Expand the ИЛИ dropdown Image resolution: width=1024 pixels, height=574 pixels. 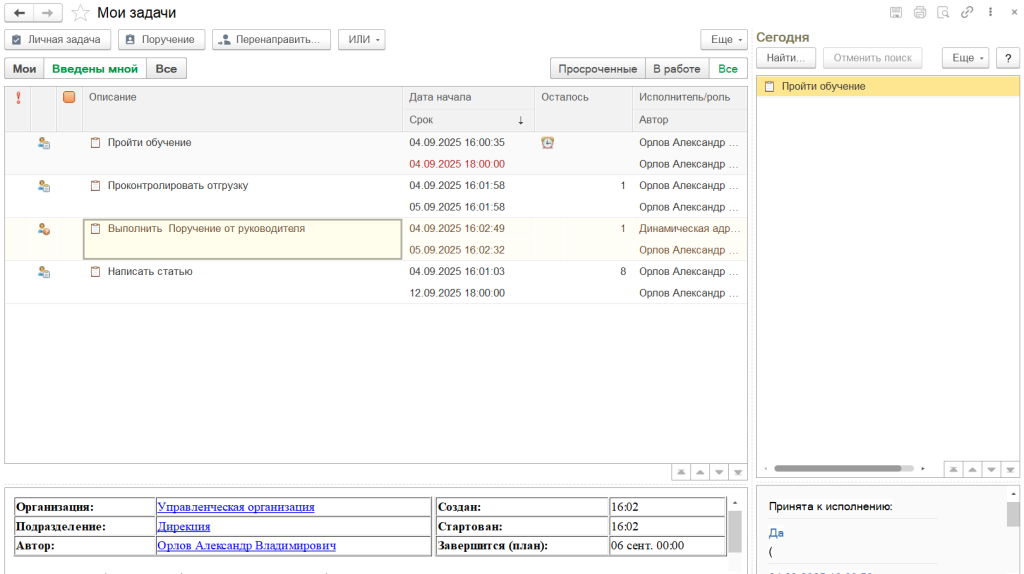tap(361, 40)
